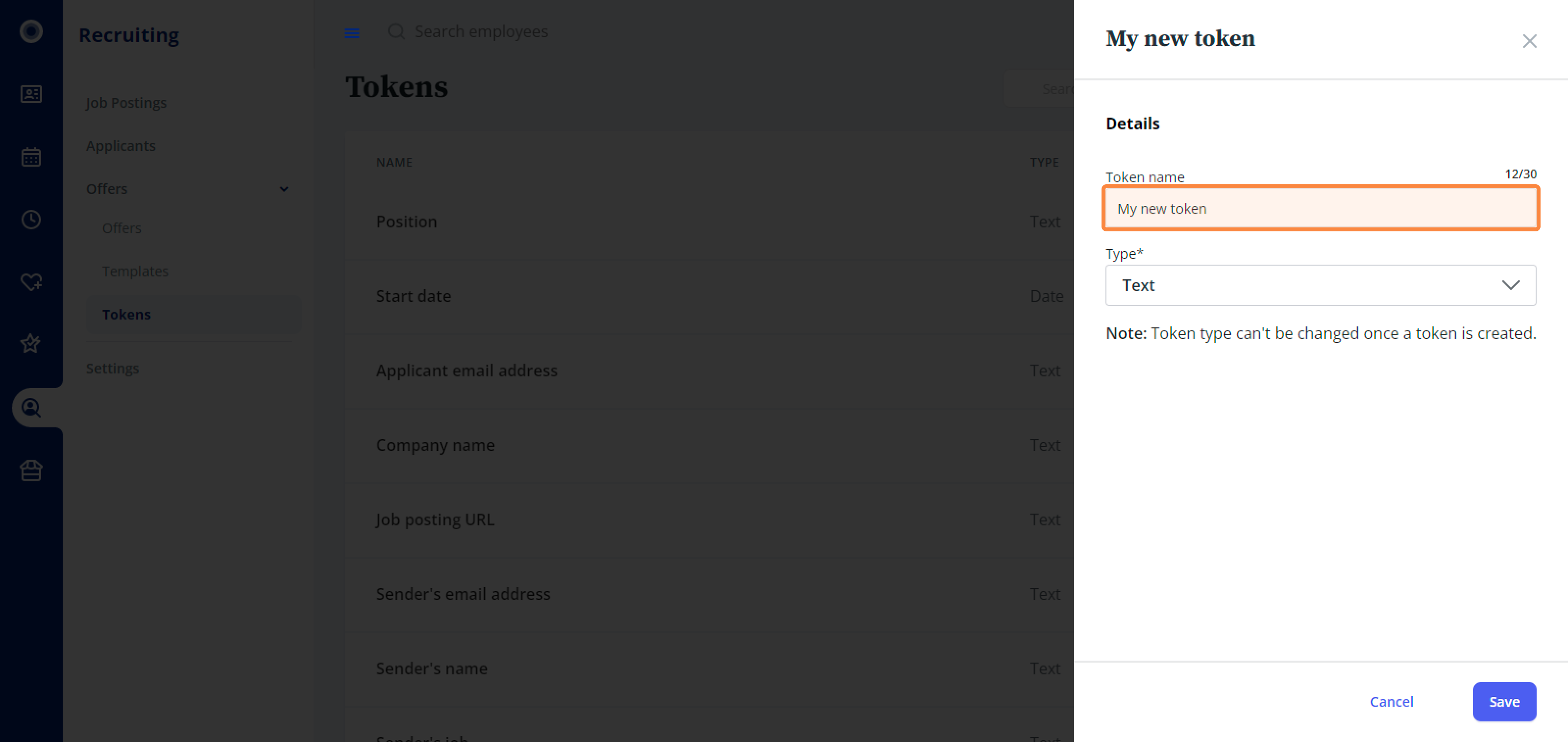Save the new token
Screen dimensions: 1568x742
[1504, 701]
